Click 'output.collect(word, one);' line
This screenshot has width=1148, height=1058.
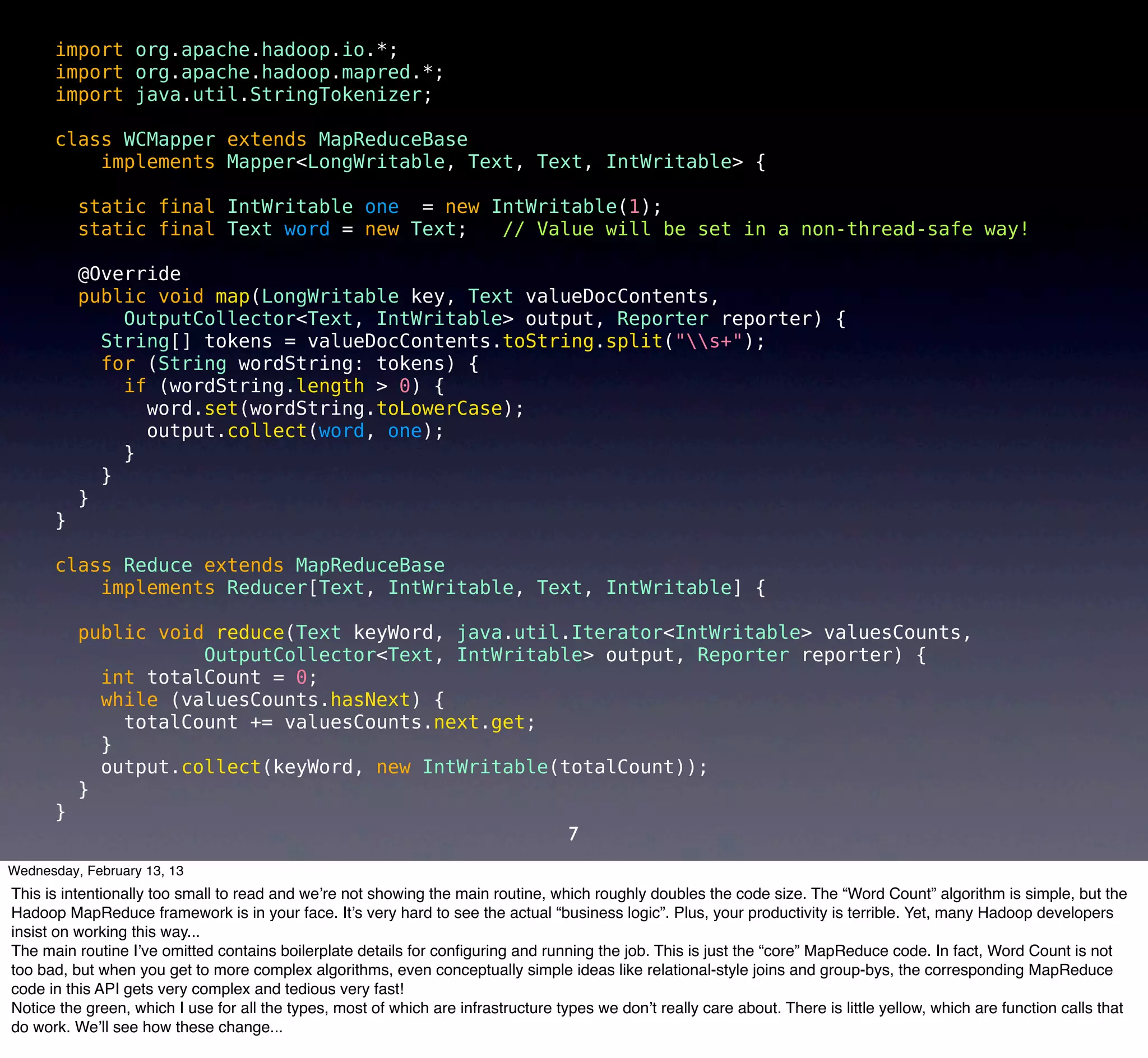click(295, 430)
